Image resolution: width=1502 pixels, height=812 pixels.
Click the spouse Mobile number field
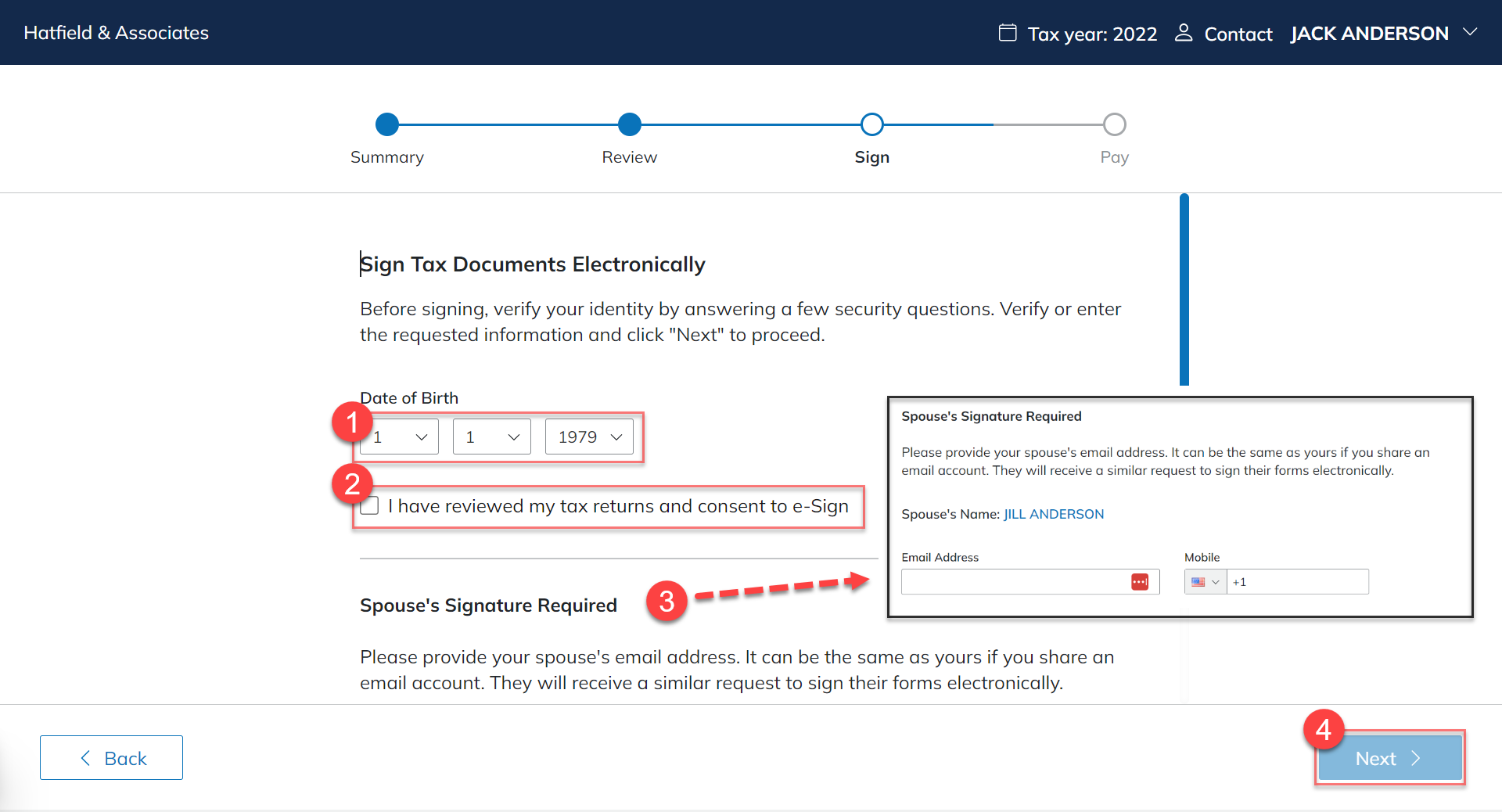click(x=1299, y=582)
